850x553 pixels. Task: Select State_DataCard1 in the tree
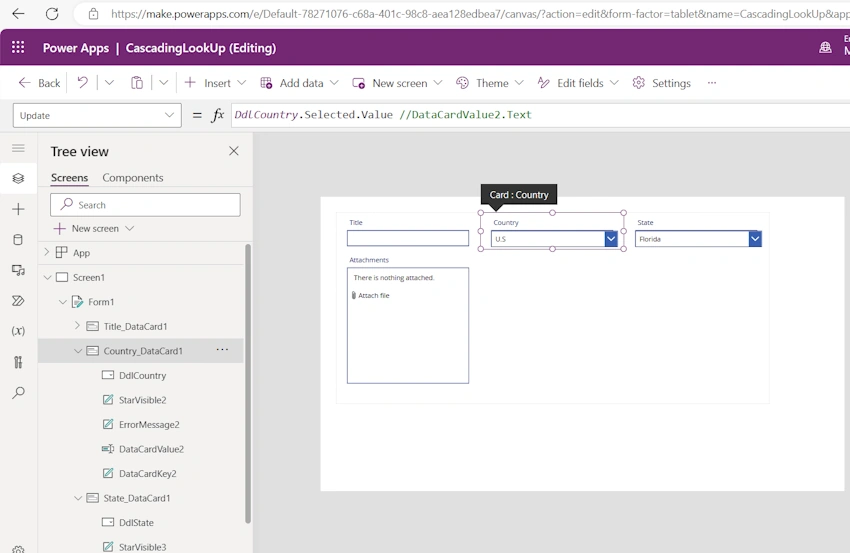point(137,498)
